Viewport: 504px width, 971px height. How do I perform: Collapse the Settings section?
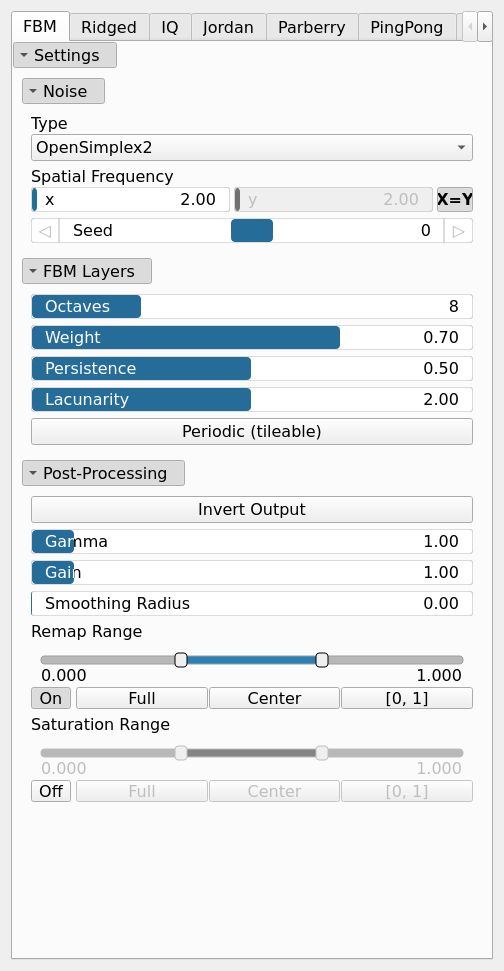(x=65, y=55)
